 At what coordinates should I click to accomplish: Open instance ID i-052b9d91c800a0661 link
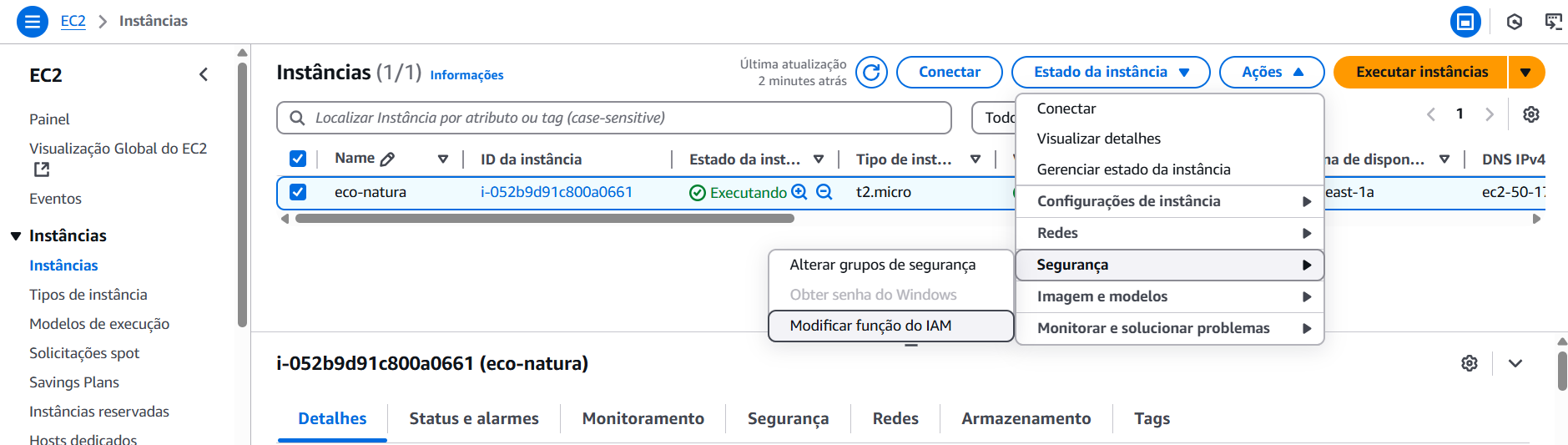pos(556,192)
